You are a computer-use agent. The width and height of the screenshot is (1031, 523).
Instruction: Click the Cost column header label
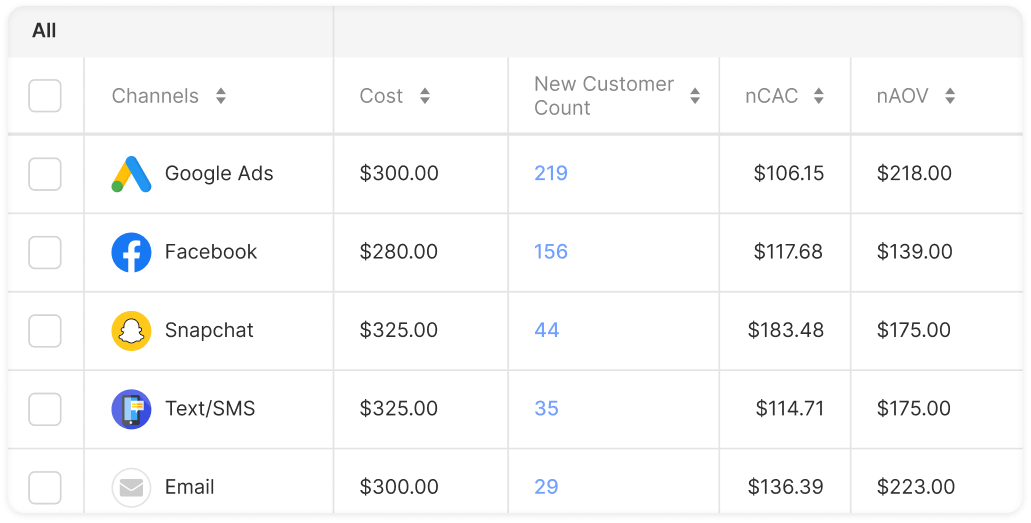[381, 96]
